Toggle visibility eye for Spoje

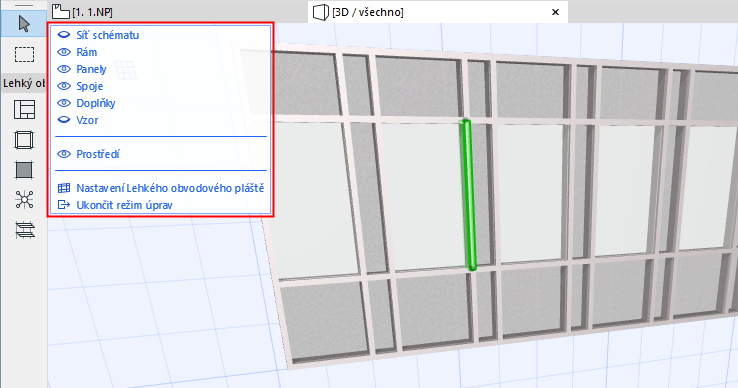pyautogui.click(x=64, y=86)
